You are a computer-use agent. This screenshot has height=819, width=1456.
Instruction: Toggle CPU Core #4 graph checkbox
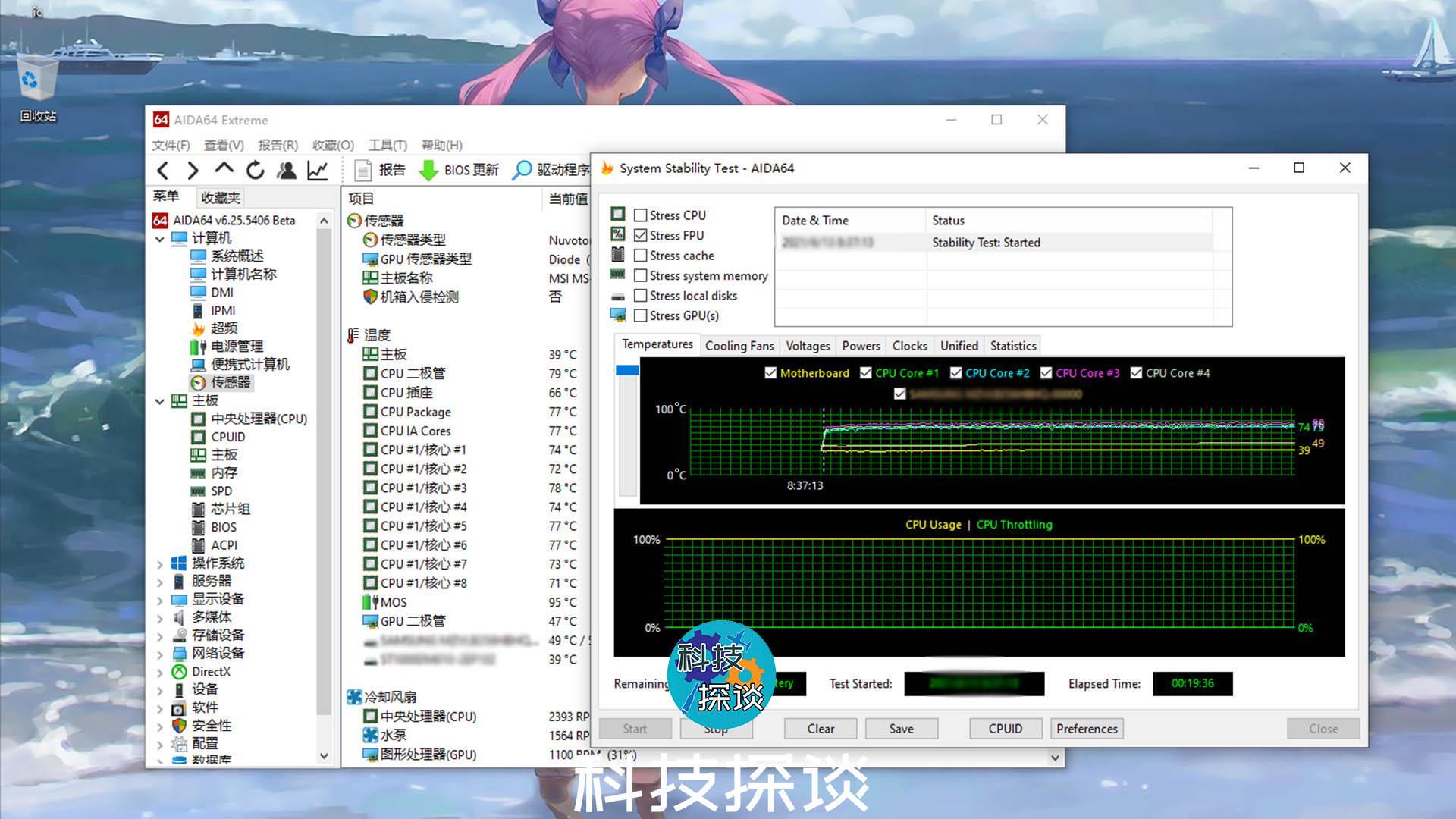tap(1136, 373)
